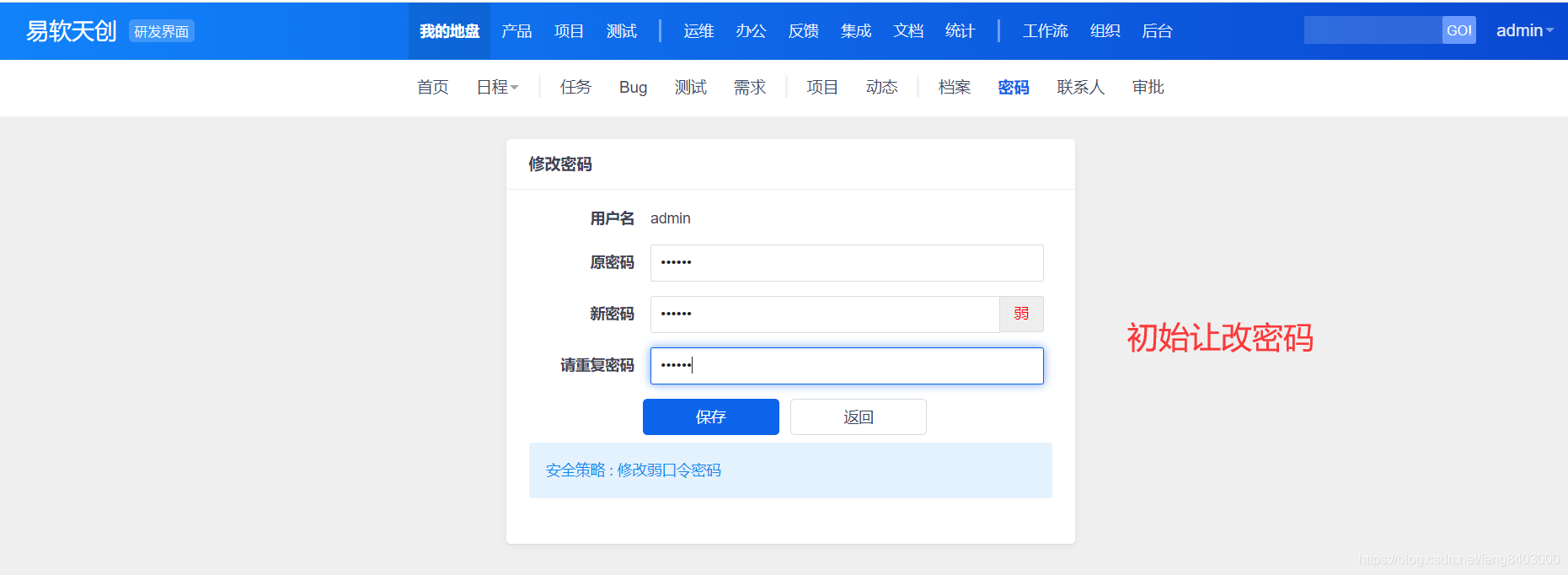Open the 反馈 top menu
The image size is (1568, 575).
(804, 31)
